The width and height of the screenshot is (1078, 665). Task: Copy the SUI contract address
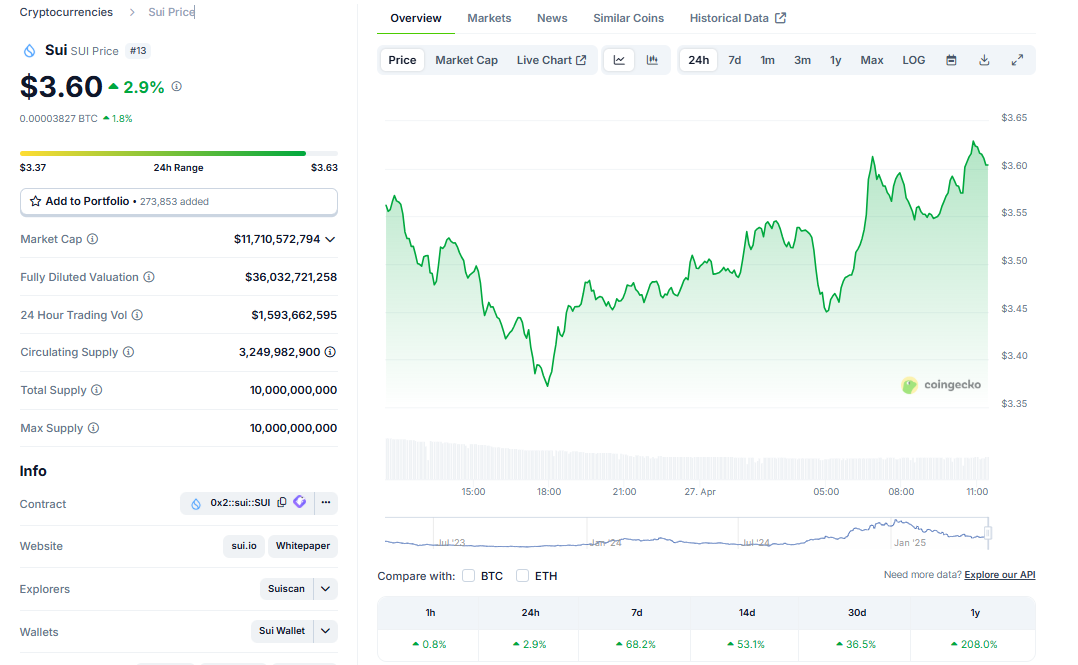[282, 503]
